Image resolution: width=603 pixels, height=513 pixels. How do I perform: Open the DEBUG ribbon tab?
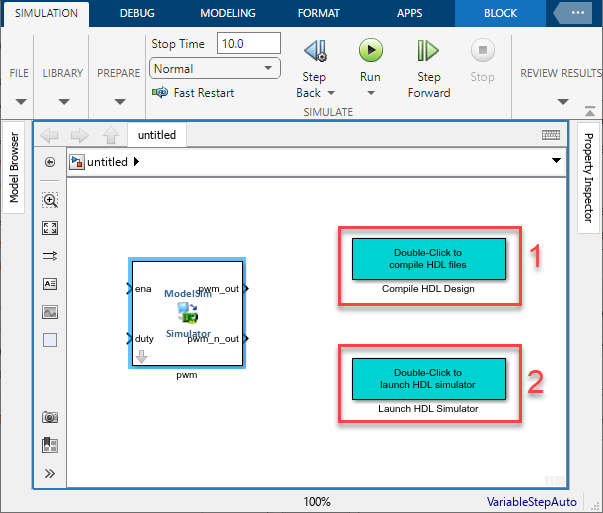pyautogui.click(x=137, y=13)
